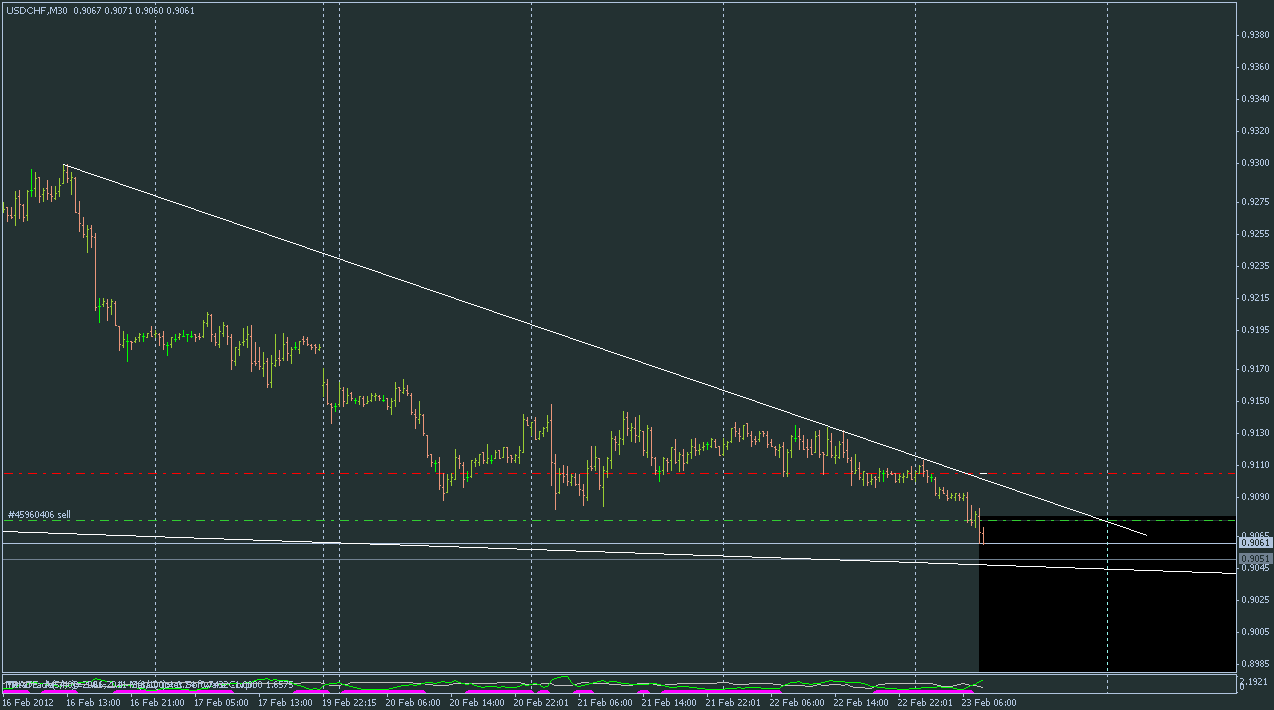The height and width of the screenshot is (710, 1274).
Task: Click the 0.9275 price scale label
Action: 1257,202
